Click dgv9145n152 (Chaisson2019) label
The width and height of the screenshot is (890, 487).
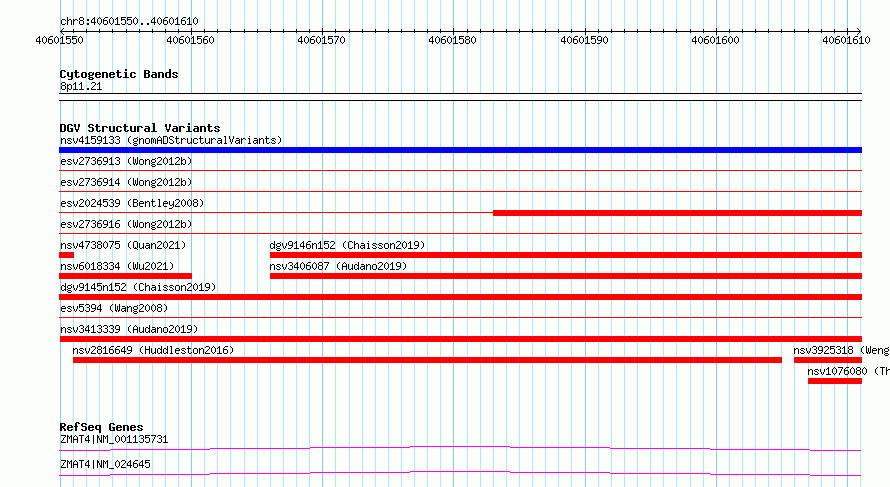point(138,287)
